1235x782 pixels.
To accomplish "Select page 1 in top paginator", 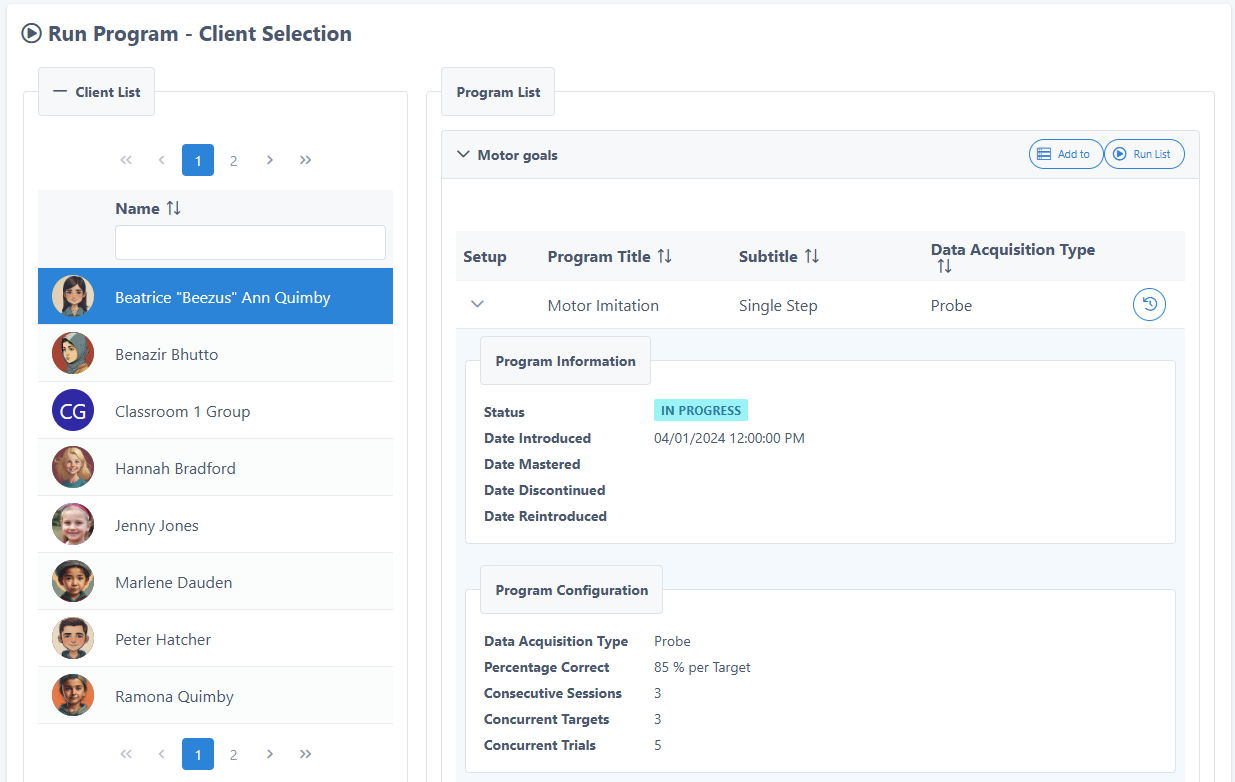I will pos(198,160).
